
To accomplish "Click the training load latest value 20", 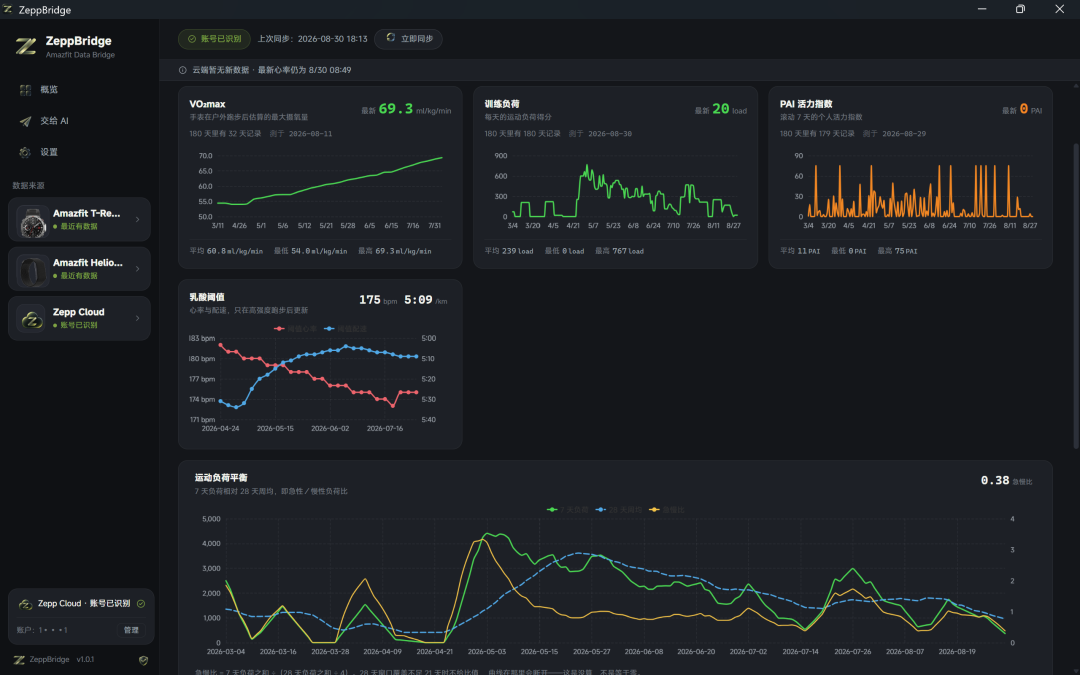I will click(720, 109).
